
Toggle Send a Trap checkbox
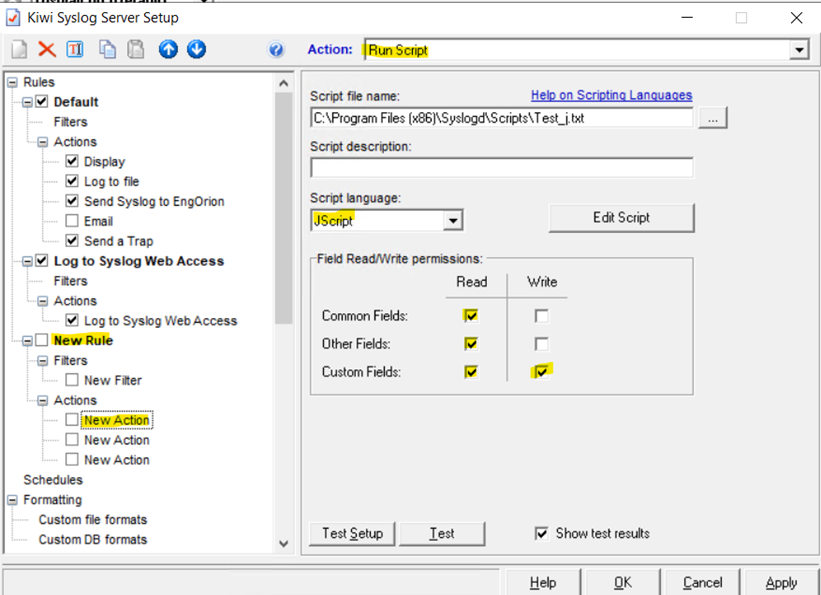pyautogui.click(x=72, y=240)
